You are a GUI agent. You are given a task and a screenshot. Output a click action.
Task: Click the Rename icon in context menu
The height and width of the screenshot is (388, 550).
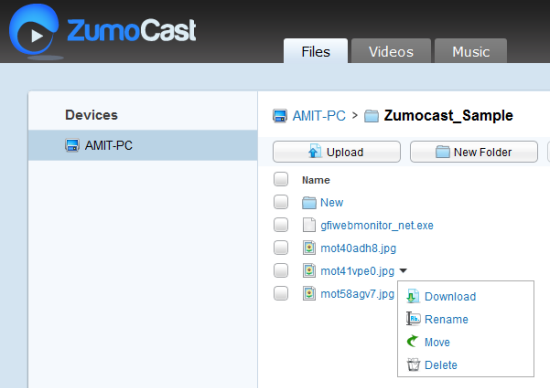tap(413, 319)
